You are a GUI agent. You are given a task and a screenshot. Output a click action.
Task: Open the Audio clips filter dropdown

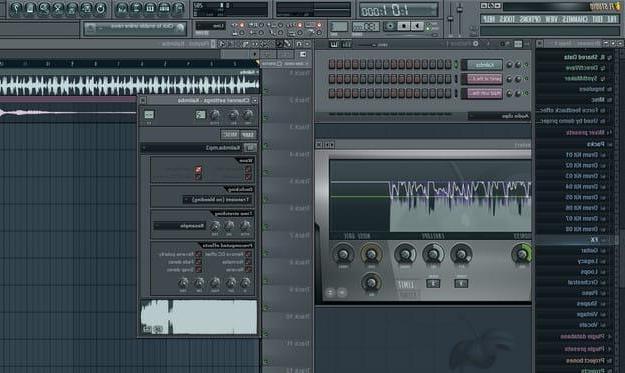coord(499,116)
